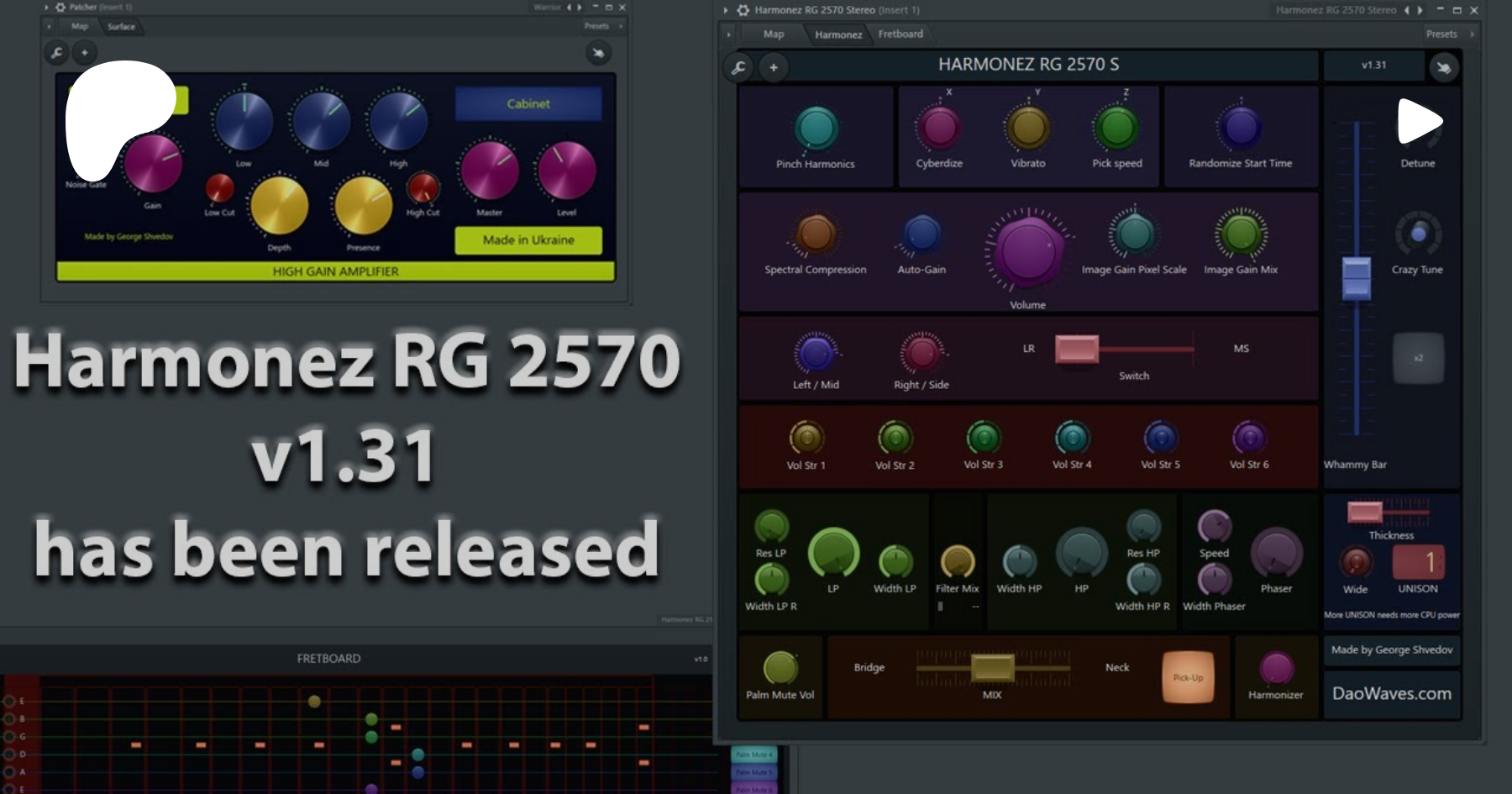
Task: Click the amplifier Presence knob
Action: [363, 206]
